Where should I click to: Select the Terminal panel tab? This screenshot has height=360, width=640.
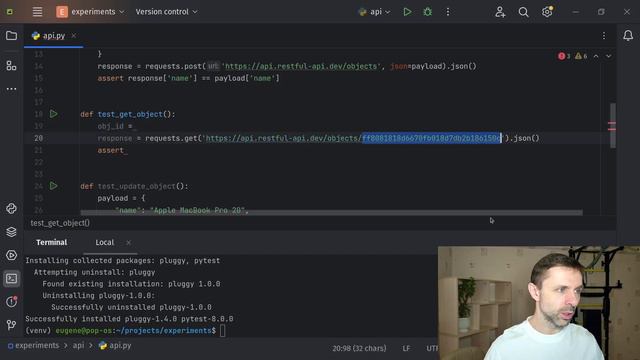click(51, 242)
